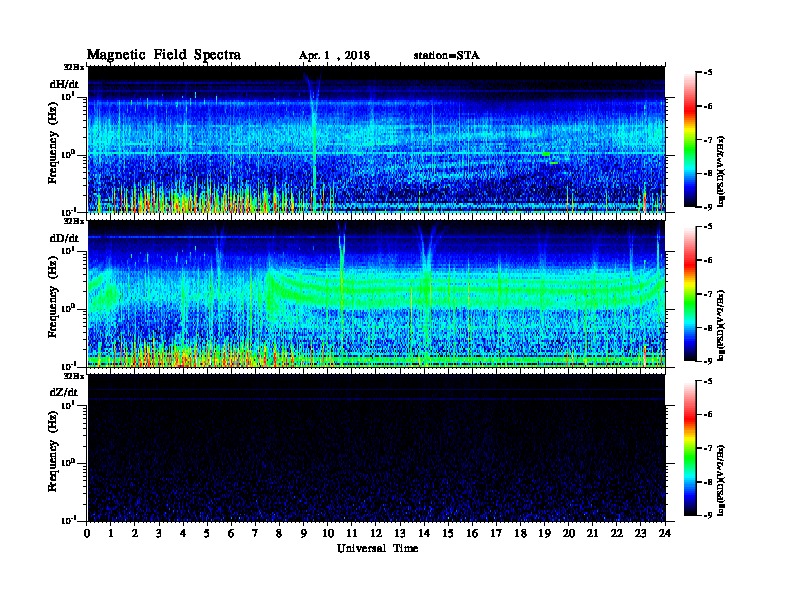Click hour tick label 20 on time axis
792x612 pixels.
pos(569,533)
